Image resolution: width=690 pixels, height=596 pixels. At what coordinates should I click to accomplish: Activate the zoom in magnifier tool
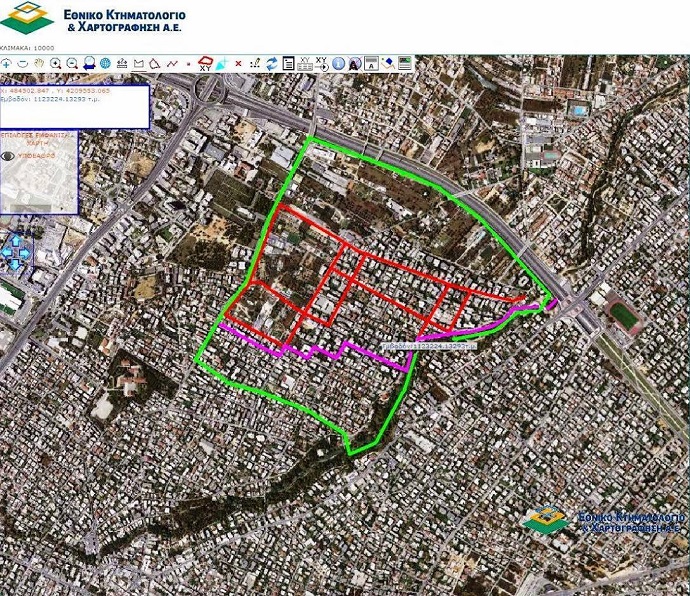pos(55,63)
